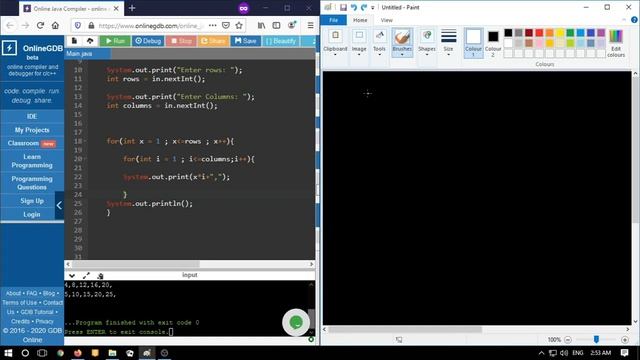Expand Clipboard dropdown in Paint
This screenshot has width=640, height=360.
[335, 55]
